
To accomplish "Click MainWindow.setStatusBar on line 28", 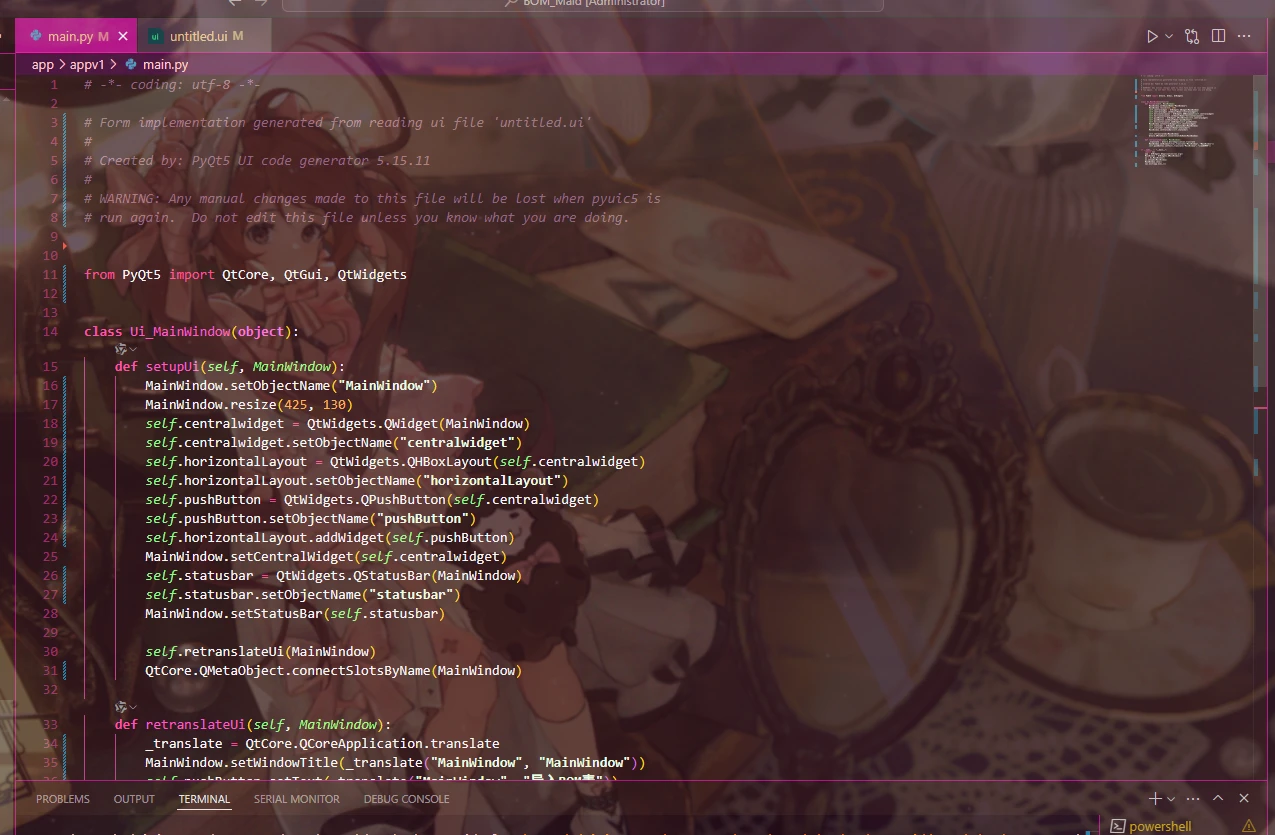I will tap(233, 614).
